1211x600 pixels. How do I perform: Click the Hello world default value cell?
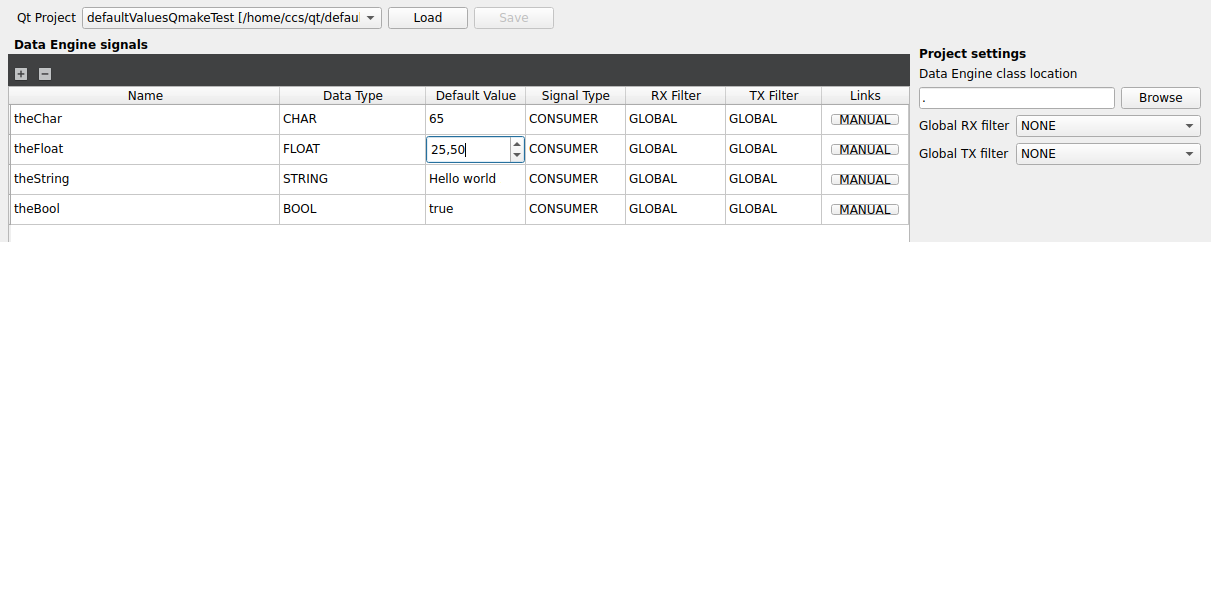pos(475,178)
